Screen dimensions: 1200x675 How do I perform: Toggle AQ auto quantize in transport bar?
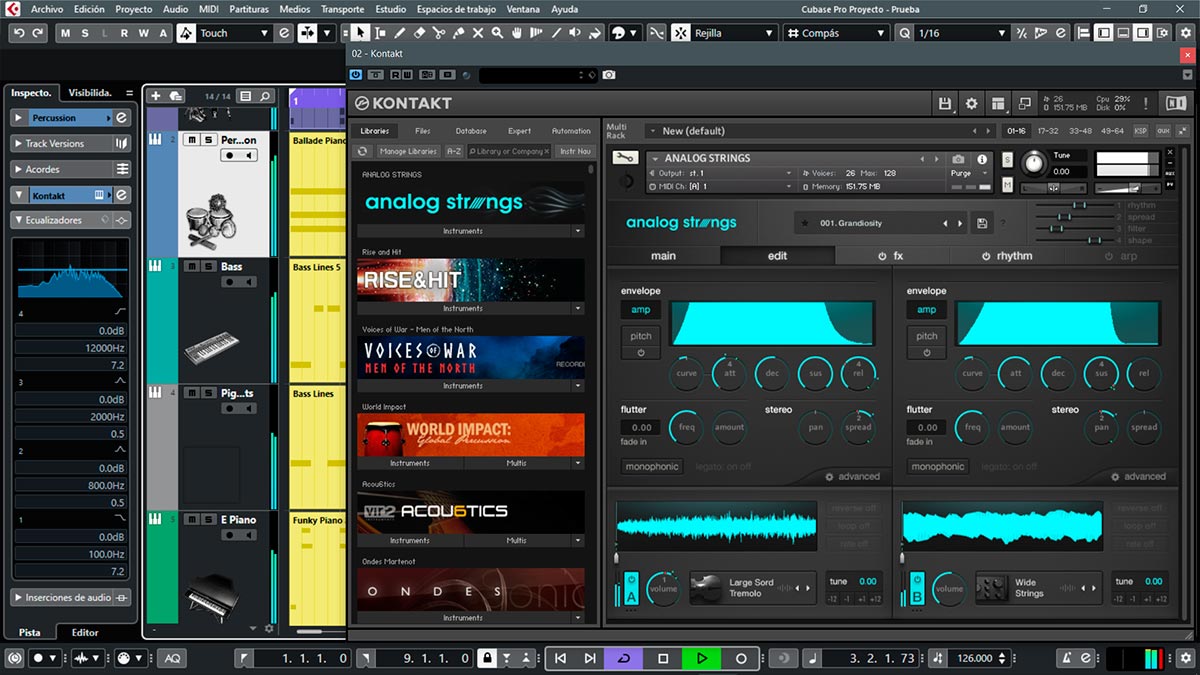173,658
